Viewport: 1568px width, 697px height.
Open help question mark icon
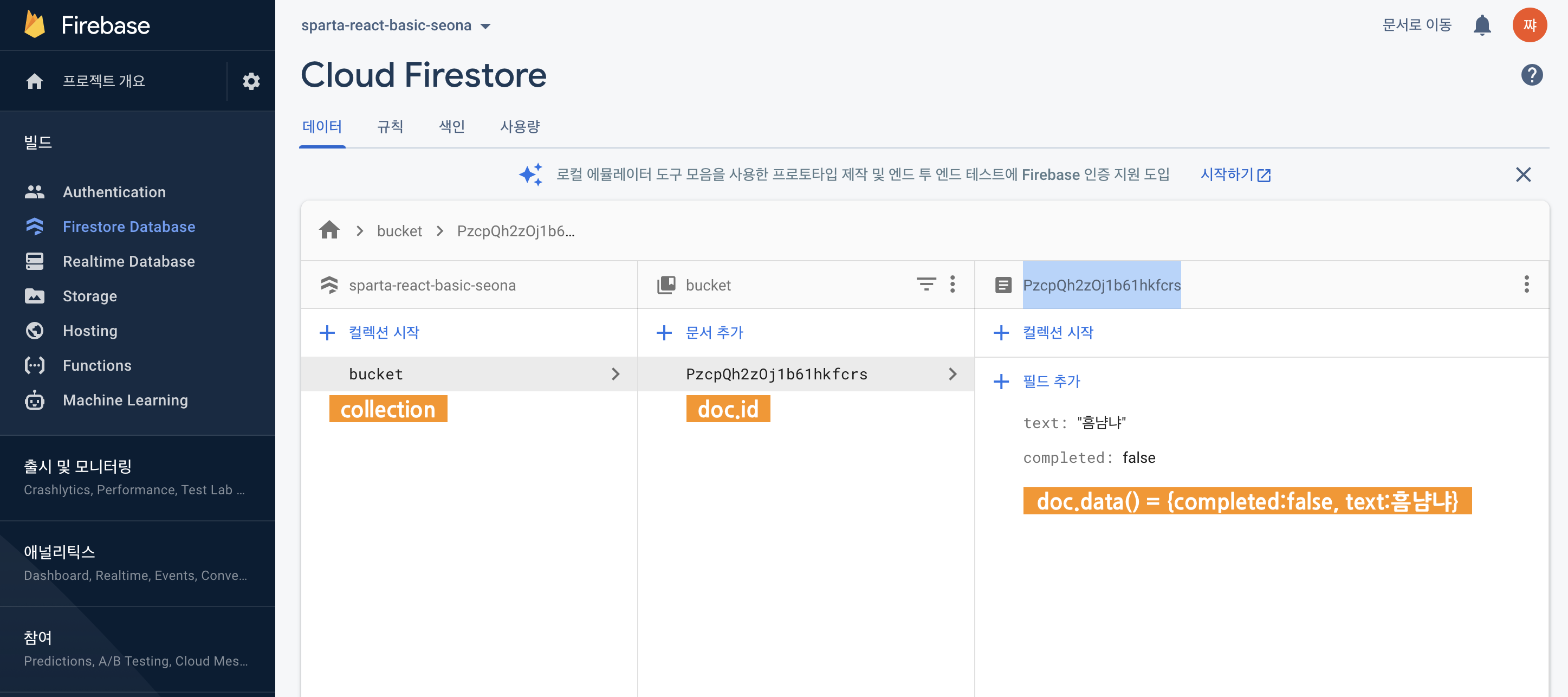point(1532,75)
